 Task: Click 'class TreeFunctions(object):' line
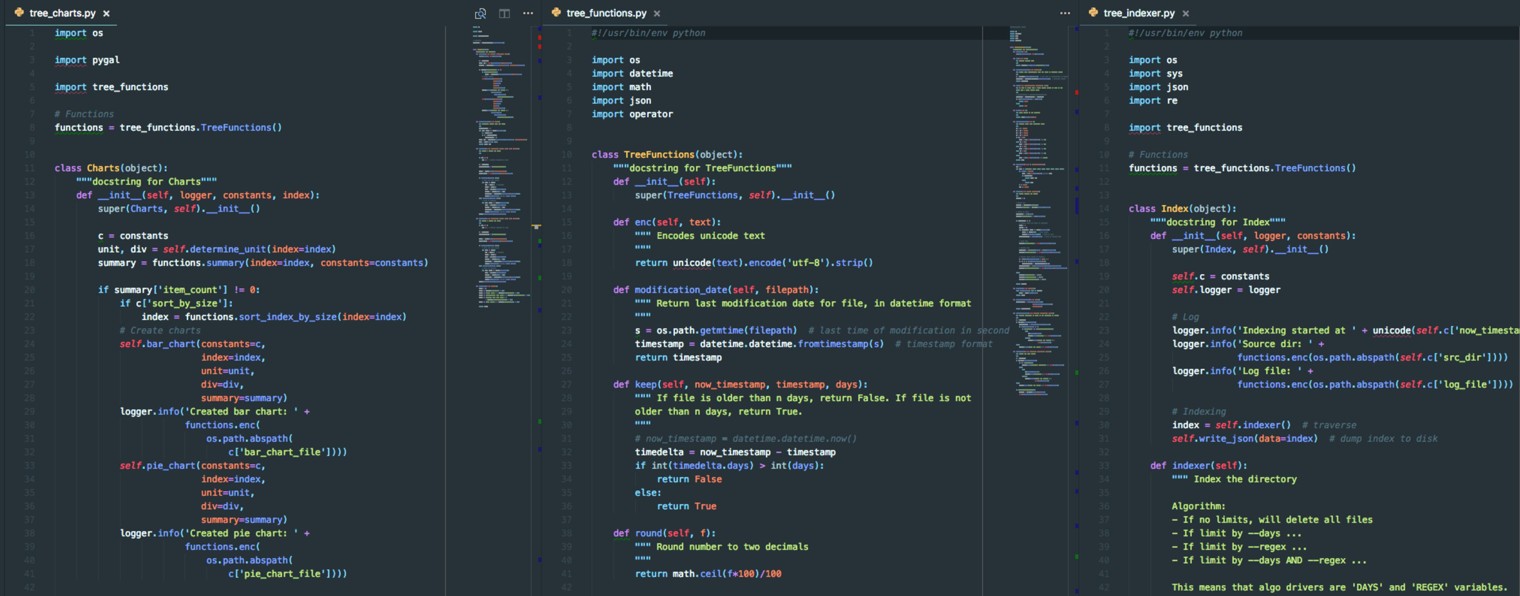coord(667,154)
